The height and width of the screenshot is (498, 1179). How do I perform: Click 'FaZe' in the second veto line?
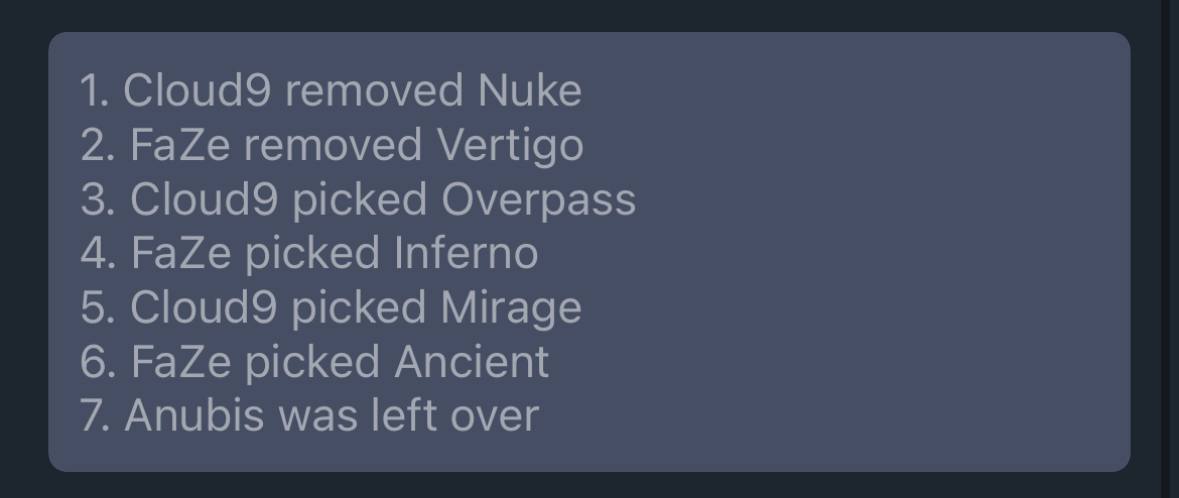pos(180,145)
